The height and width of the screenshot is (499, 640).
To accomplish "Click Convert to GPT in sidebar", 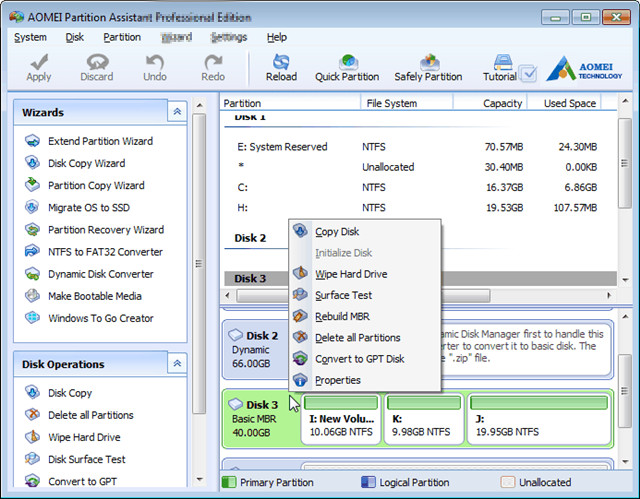I will tap(71, 481).
